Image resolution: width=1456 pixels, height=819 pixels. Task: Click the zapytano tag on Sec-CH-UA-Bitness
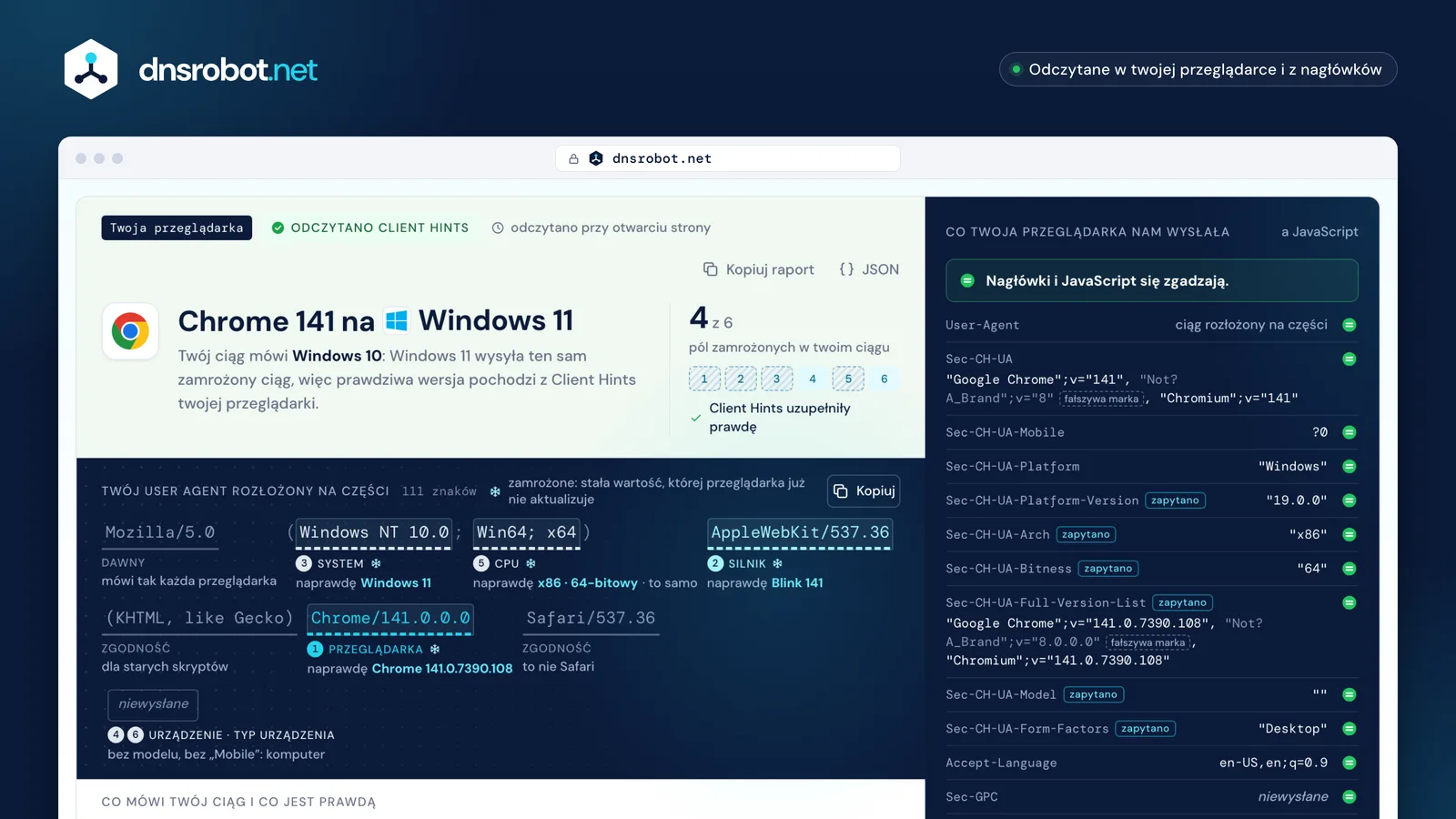pyautogui.click(x=1108, y=569)
